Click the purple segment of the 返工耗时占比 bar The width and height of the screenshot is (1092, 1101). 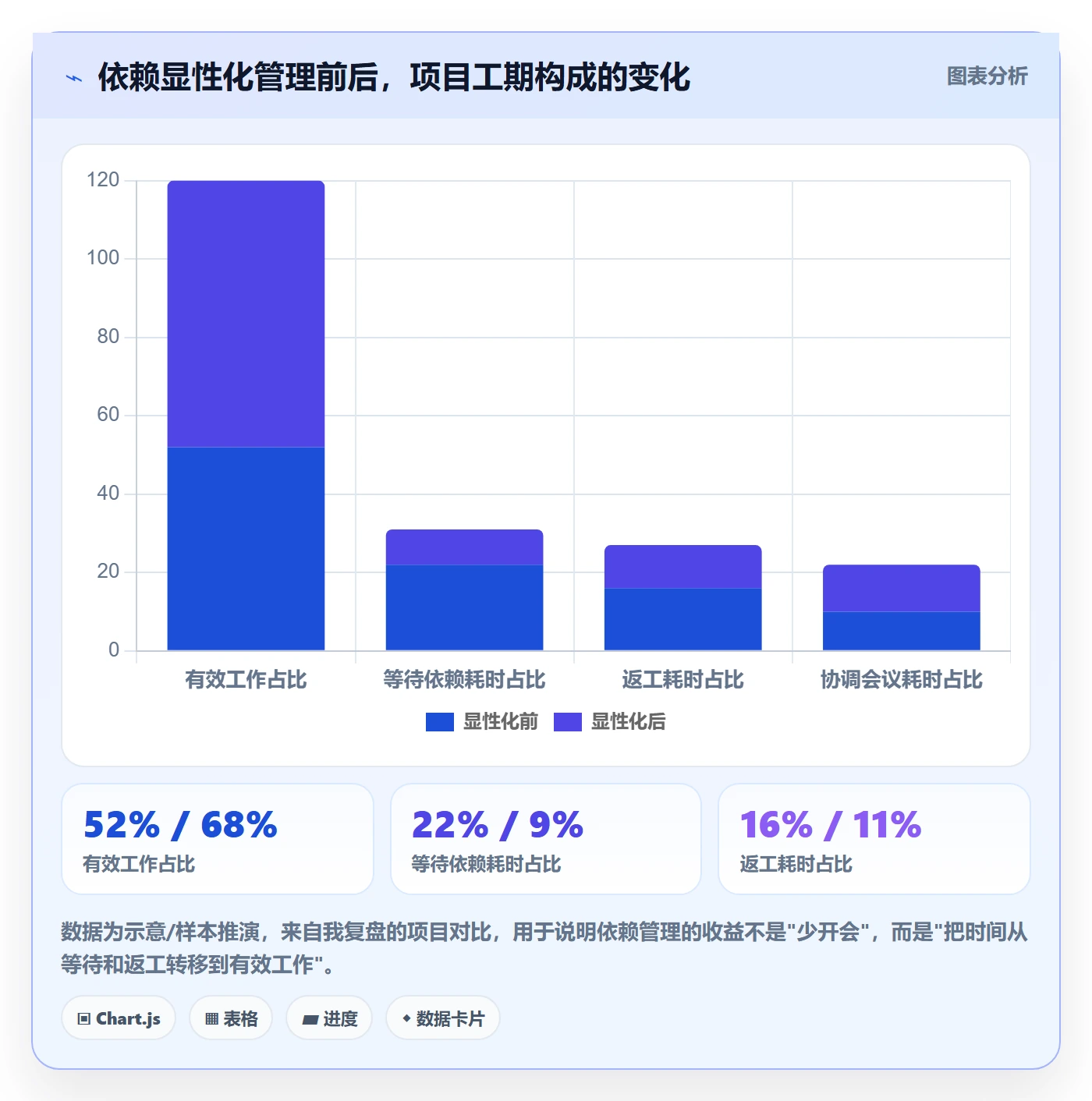click(682, 566)
